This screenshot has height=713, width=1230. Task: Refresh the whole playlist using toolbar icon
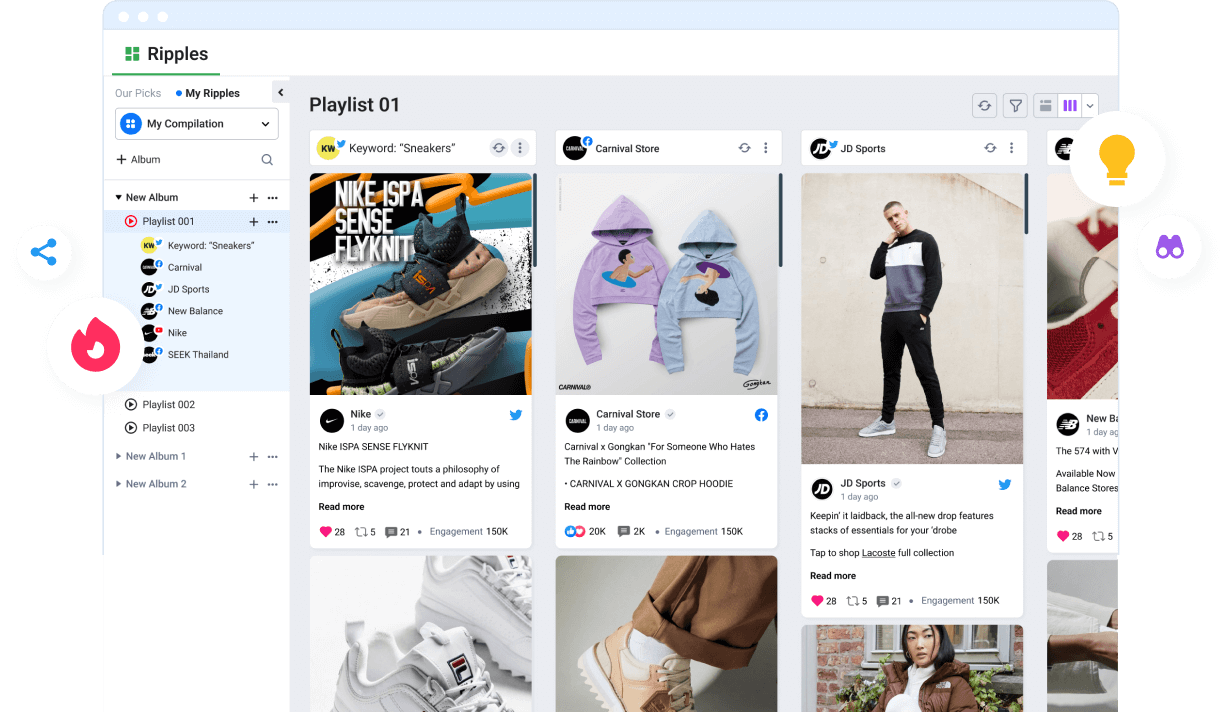click(984, 106)
